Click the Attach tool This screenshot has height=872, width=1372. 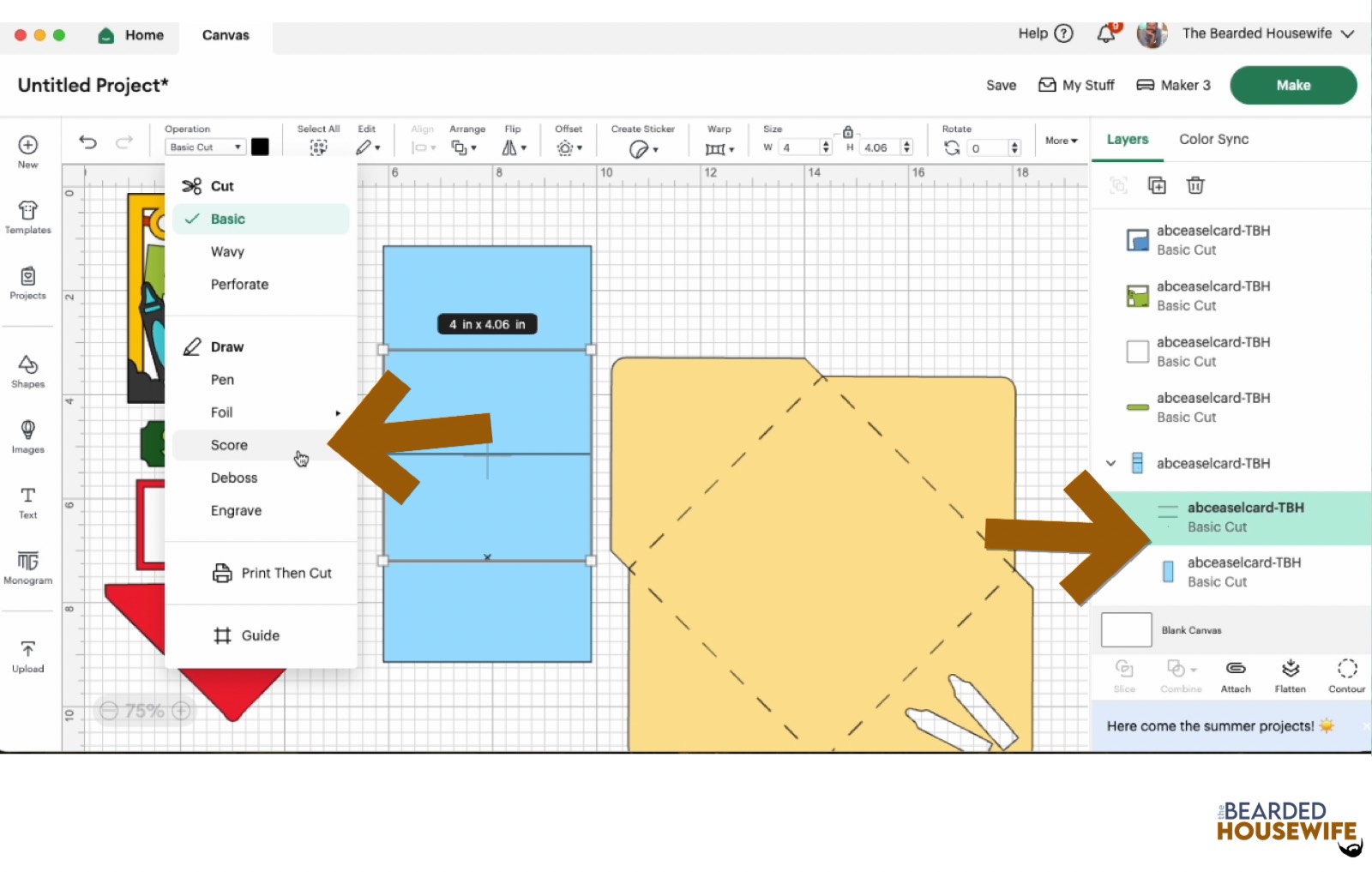coord(1235,676)
